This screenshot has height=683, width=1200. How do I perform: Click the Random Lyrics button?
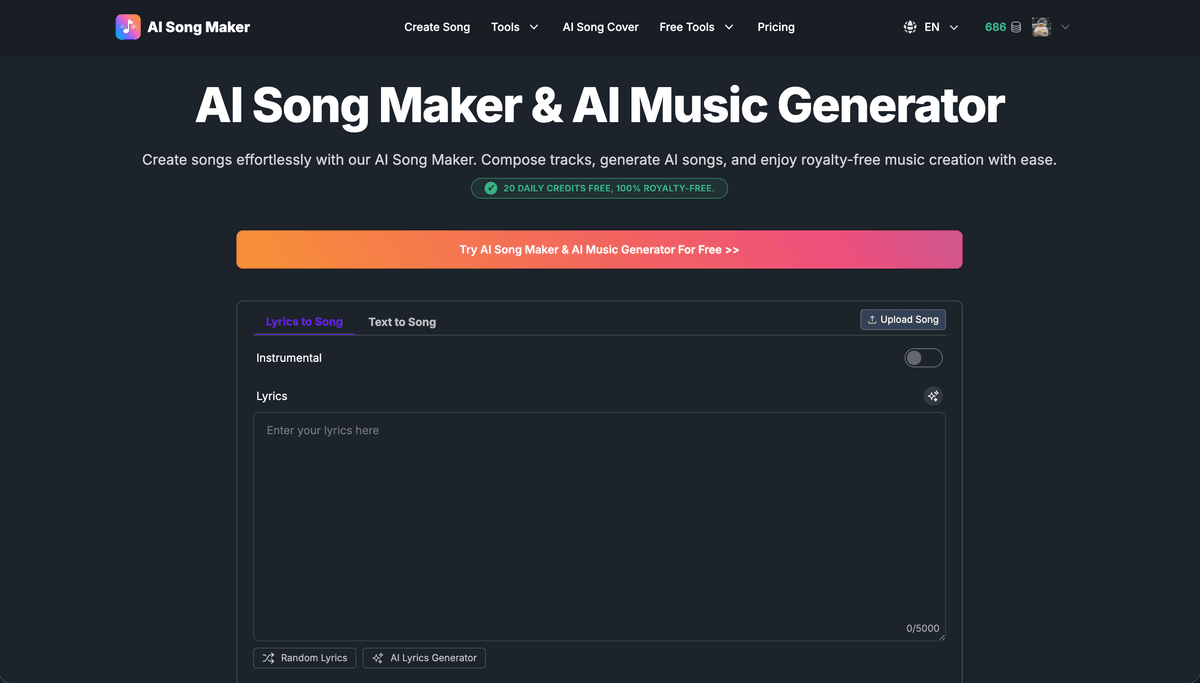[304, 658]
